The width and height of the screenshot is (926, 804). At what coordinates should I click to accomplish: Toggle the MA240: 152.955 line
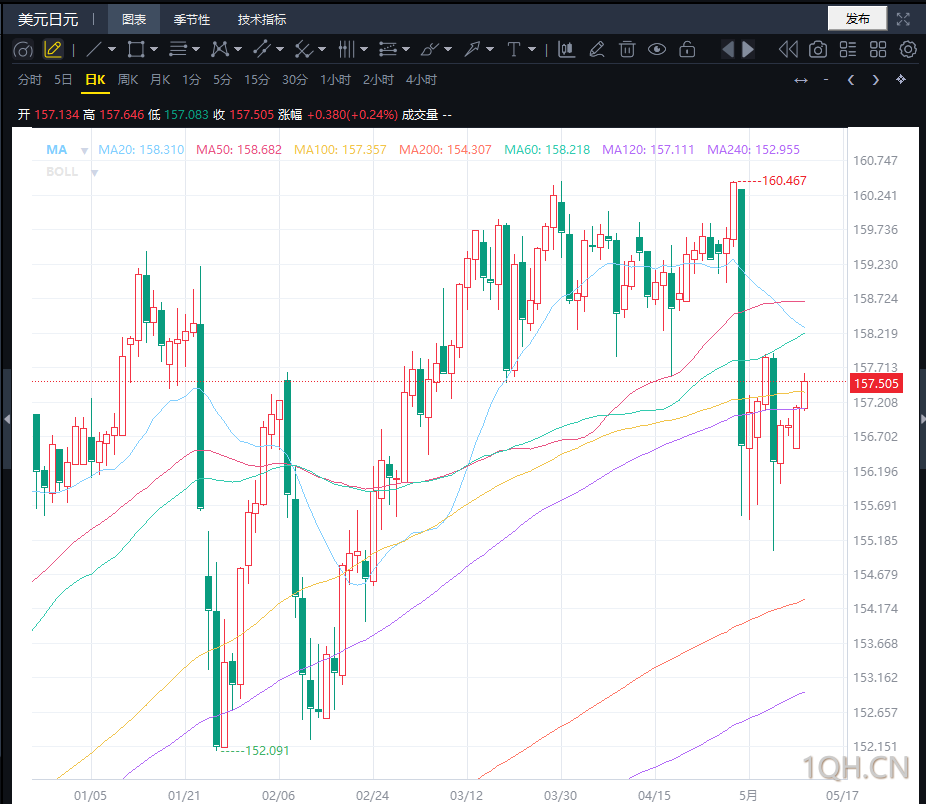click(754, 150)
